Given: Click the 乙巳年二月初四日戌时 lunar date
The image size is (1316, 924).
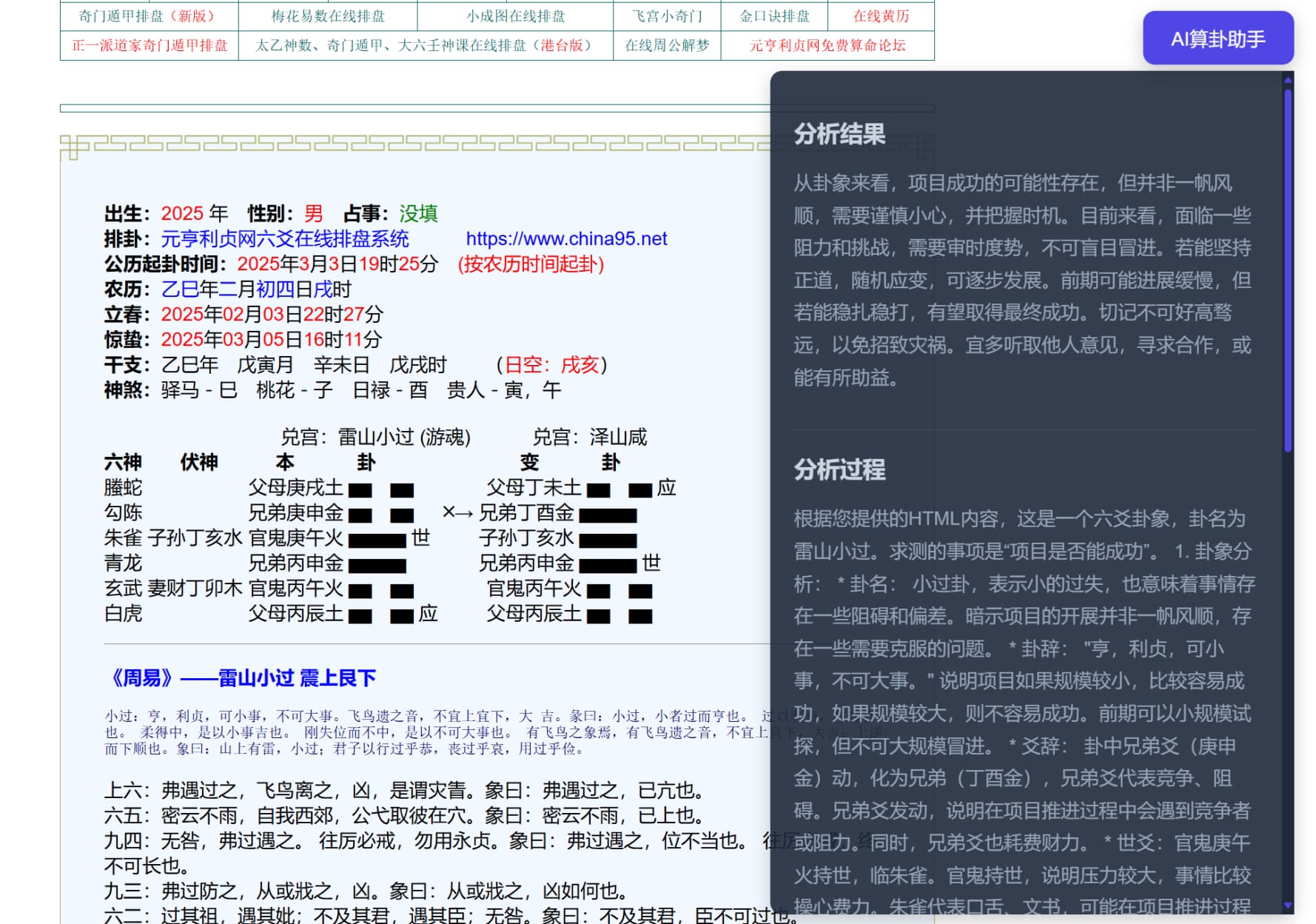Looking at the screenshot, I should [x=256, y=289].
